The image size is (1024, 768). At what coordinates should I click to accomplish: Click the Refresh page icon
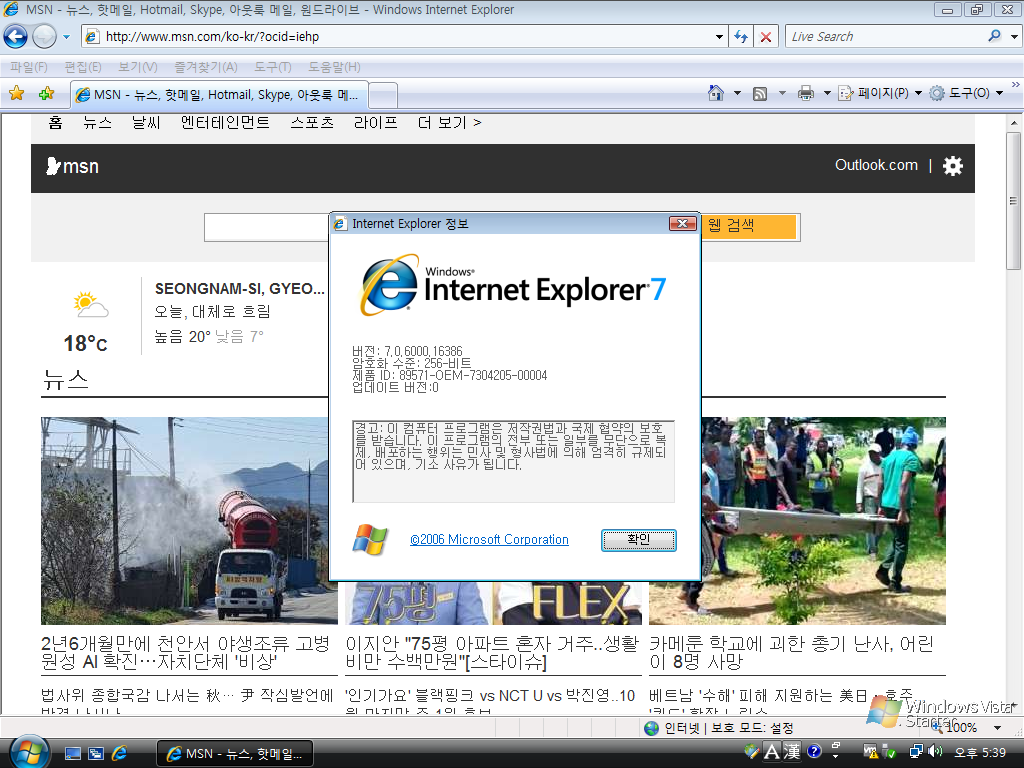click(x=741, y=37)
